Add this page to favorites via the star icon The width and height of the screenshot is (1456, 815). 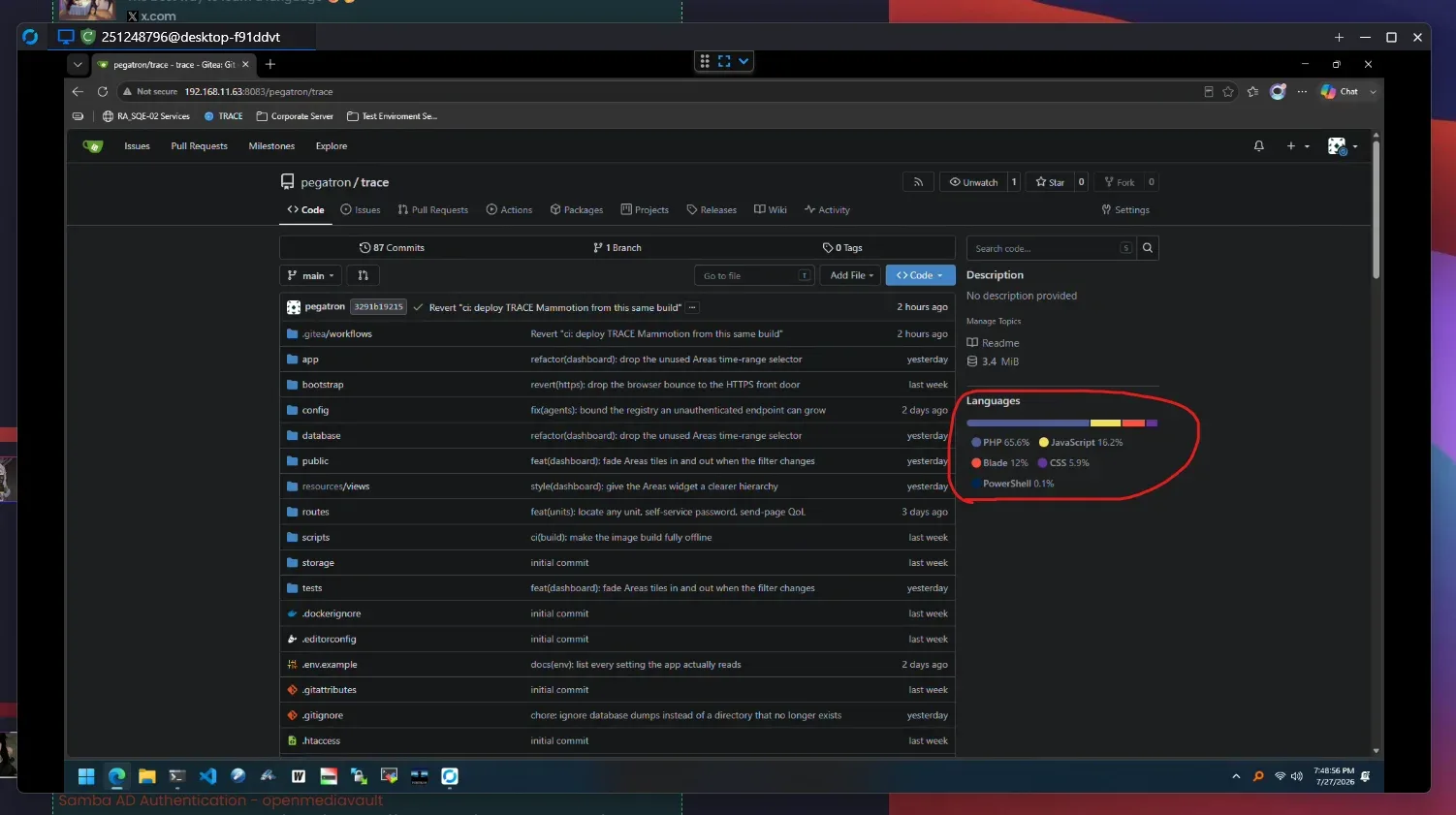point(1228,92)
